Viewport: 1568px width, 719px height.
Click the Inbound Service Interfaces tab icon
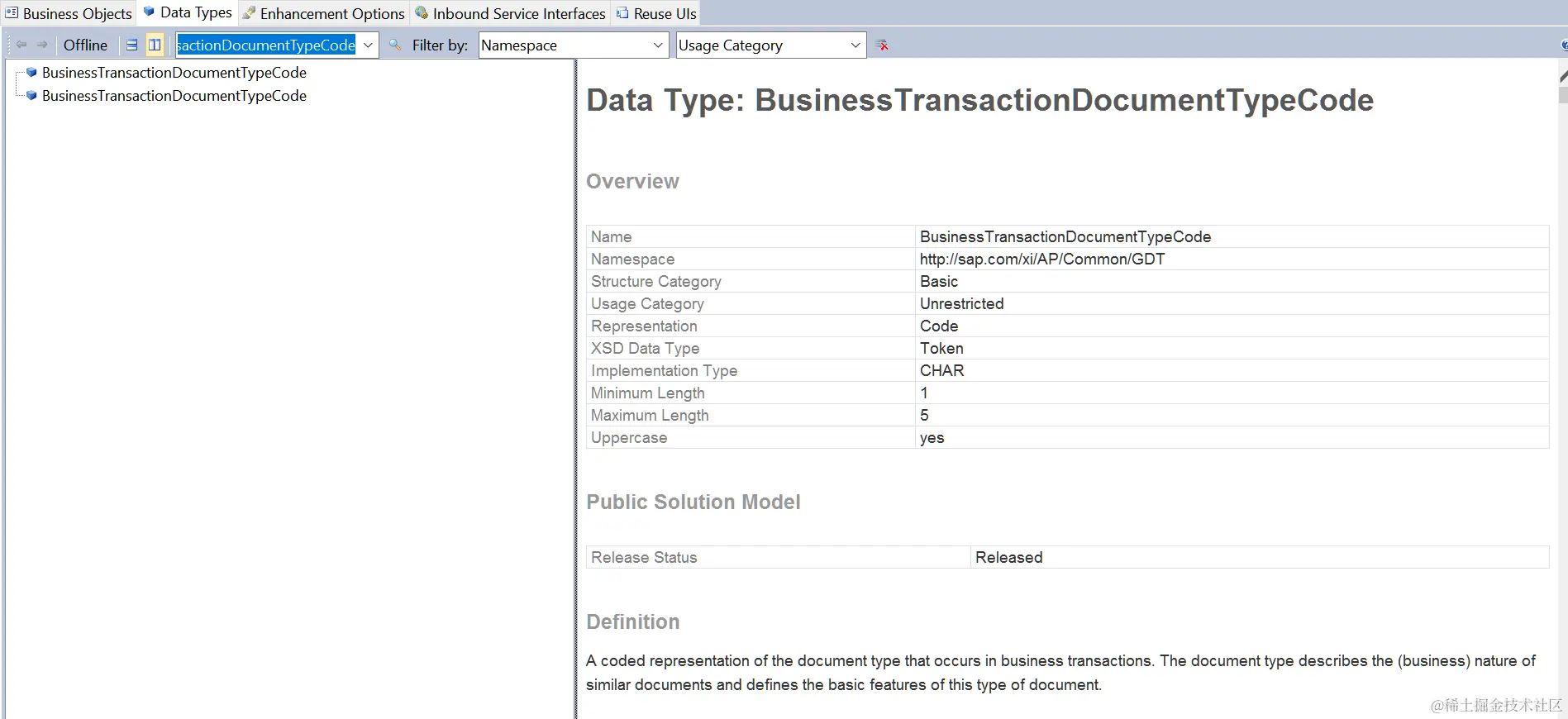(x=422, y=13)
